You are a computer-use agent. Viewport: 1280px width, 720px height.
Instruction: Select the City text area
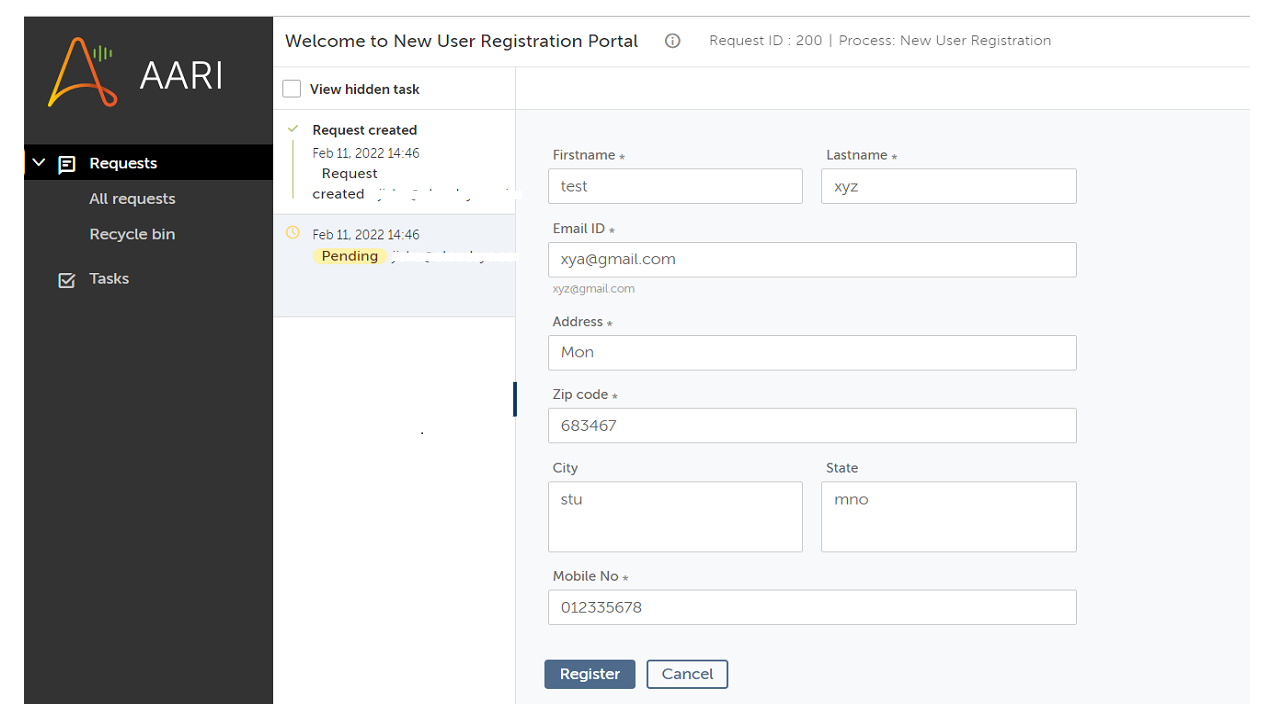click(x=675, y=517)
